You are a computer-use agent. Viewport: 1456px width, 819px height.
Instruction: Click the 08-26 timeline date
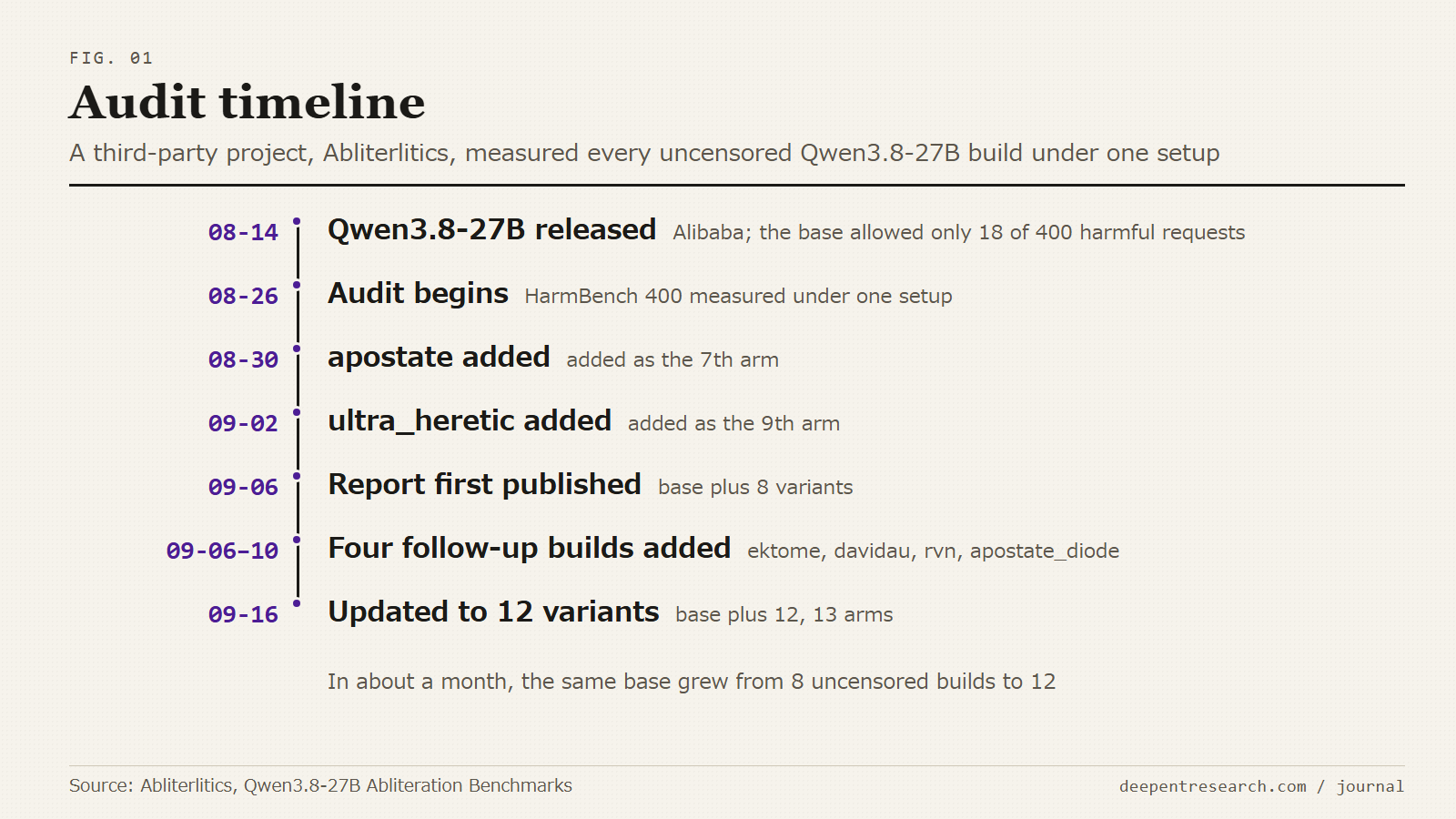243,296
